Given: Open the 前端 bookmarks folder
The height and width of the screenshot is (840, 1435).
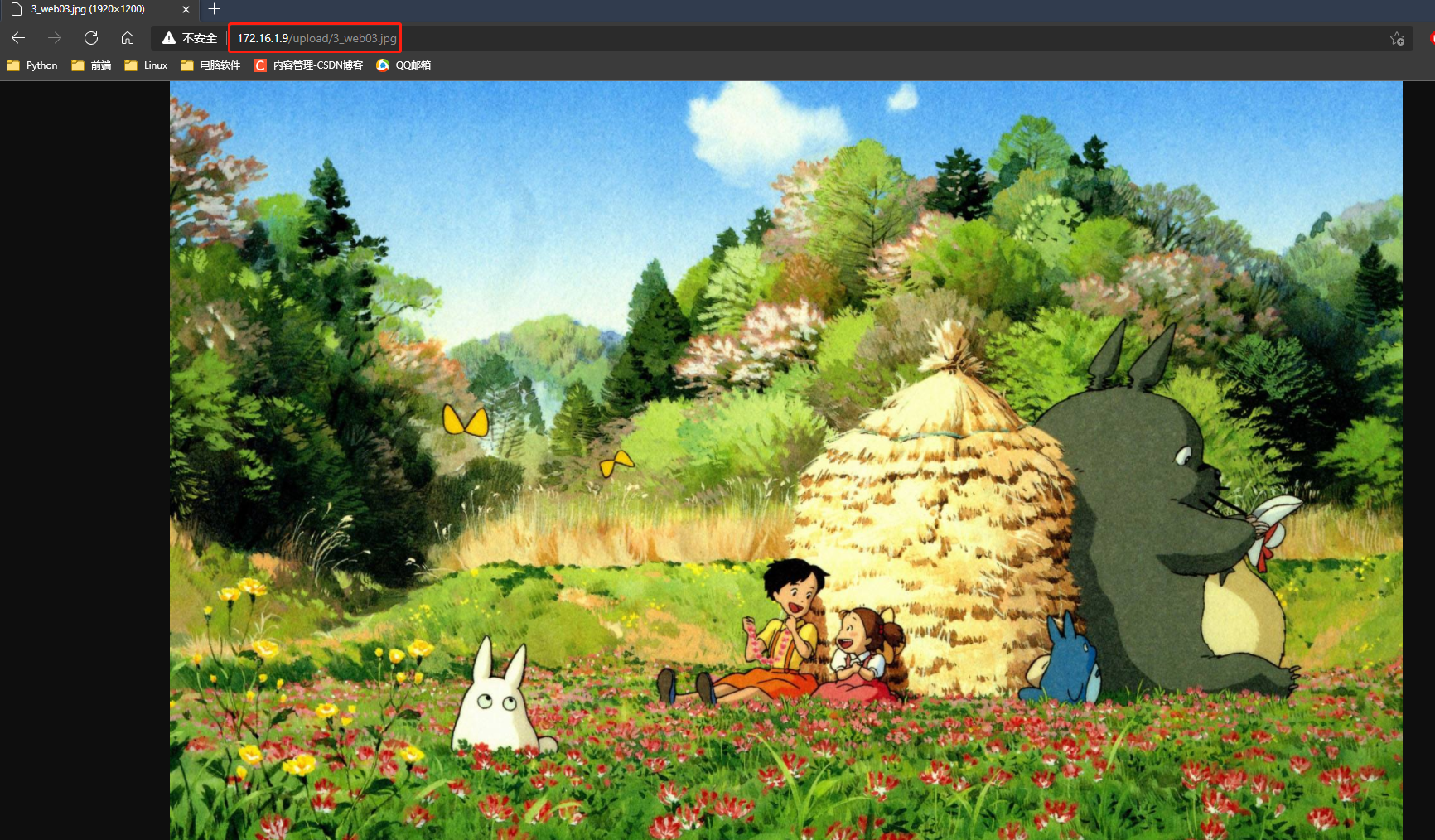Looking at the screenshot, I should coord(91,65).
